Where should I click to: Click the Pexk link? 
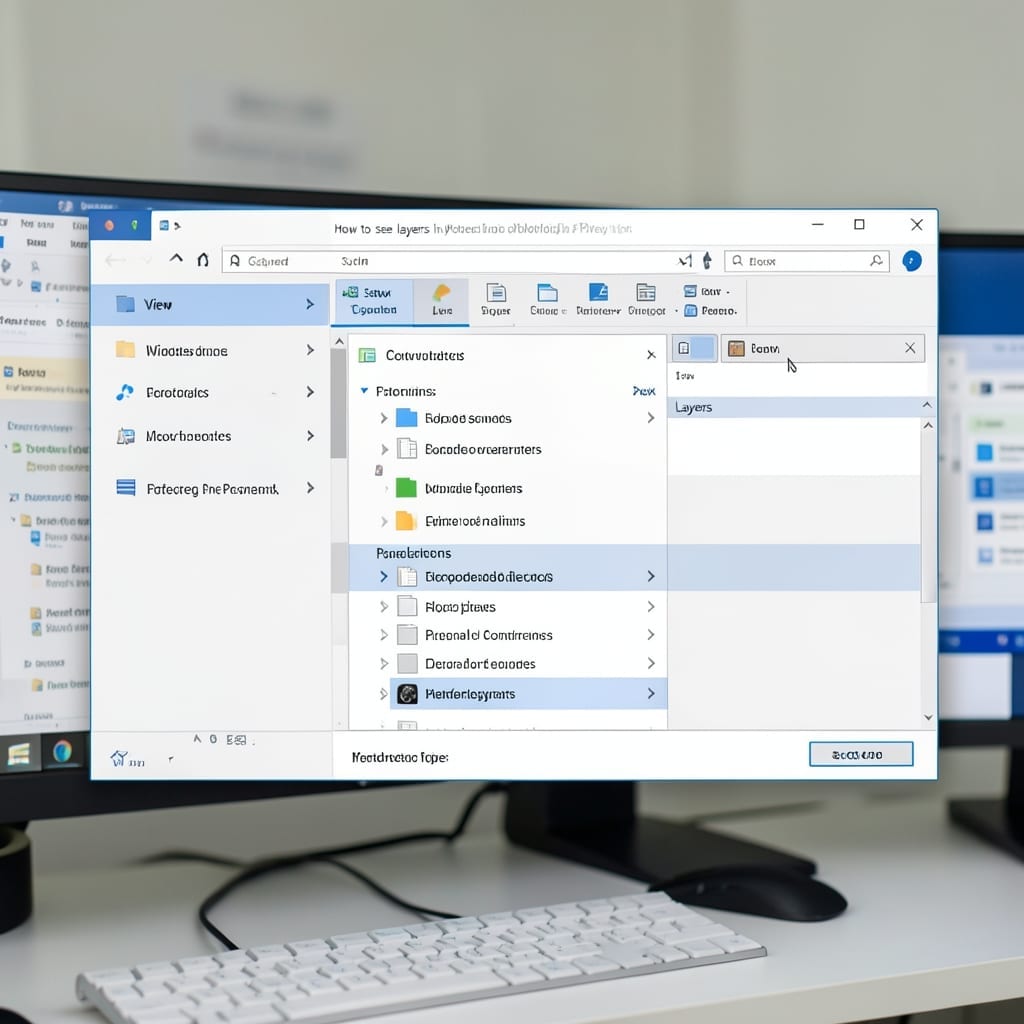(x=644, y=391)
